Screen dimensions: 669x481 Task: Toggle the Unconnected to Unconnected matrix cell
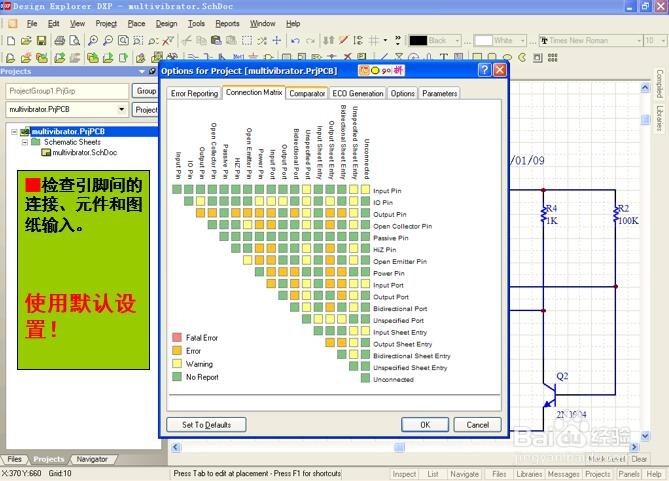365,378
